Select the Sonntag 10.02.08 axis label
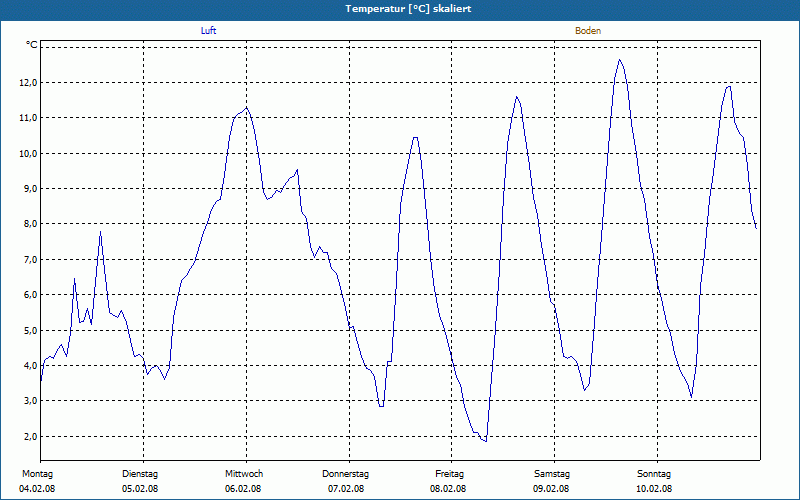This screenshot has width=800, height=500. 654,481
